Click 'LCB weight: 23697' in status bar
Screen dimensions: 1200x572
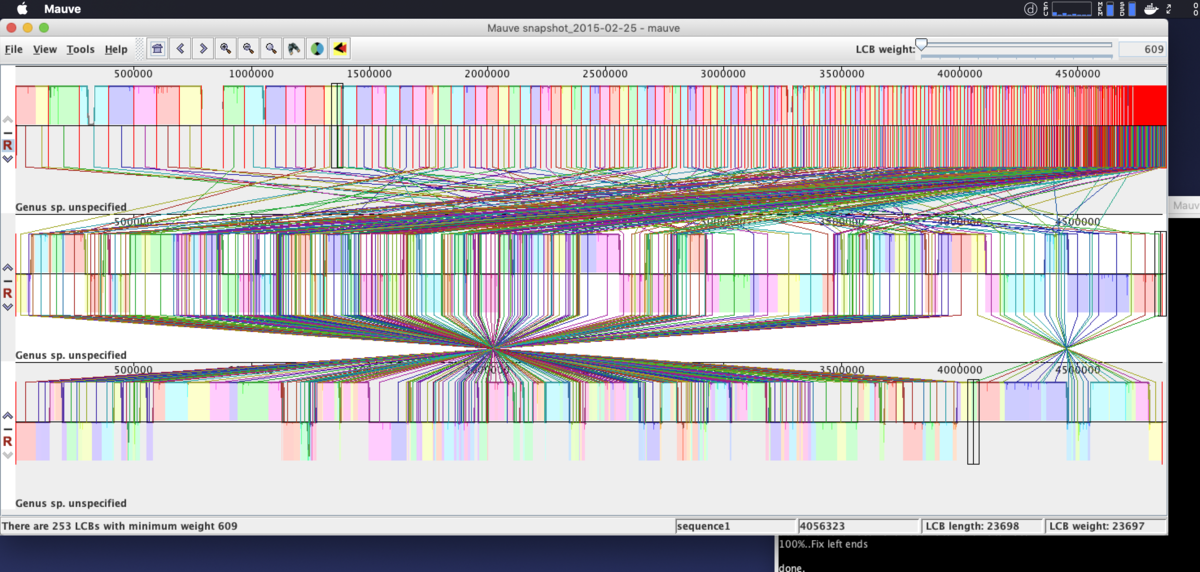coord(1105,526)
